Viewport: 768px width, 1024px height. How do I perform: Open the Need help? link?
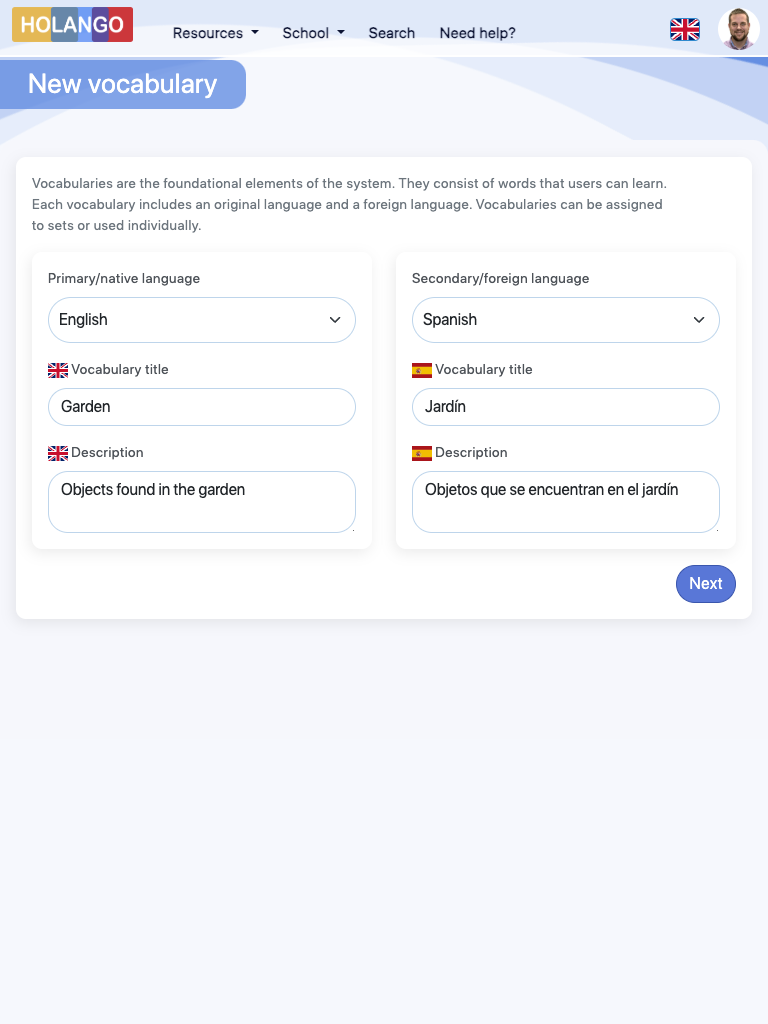477,33
